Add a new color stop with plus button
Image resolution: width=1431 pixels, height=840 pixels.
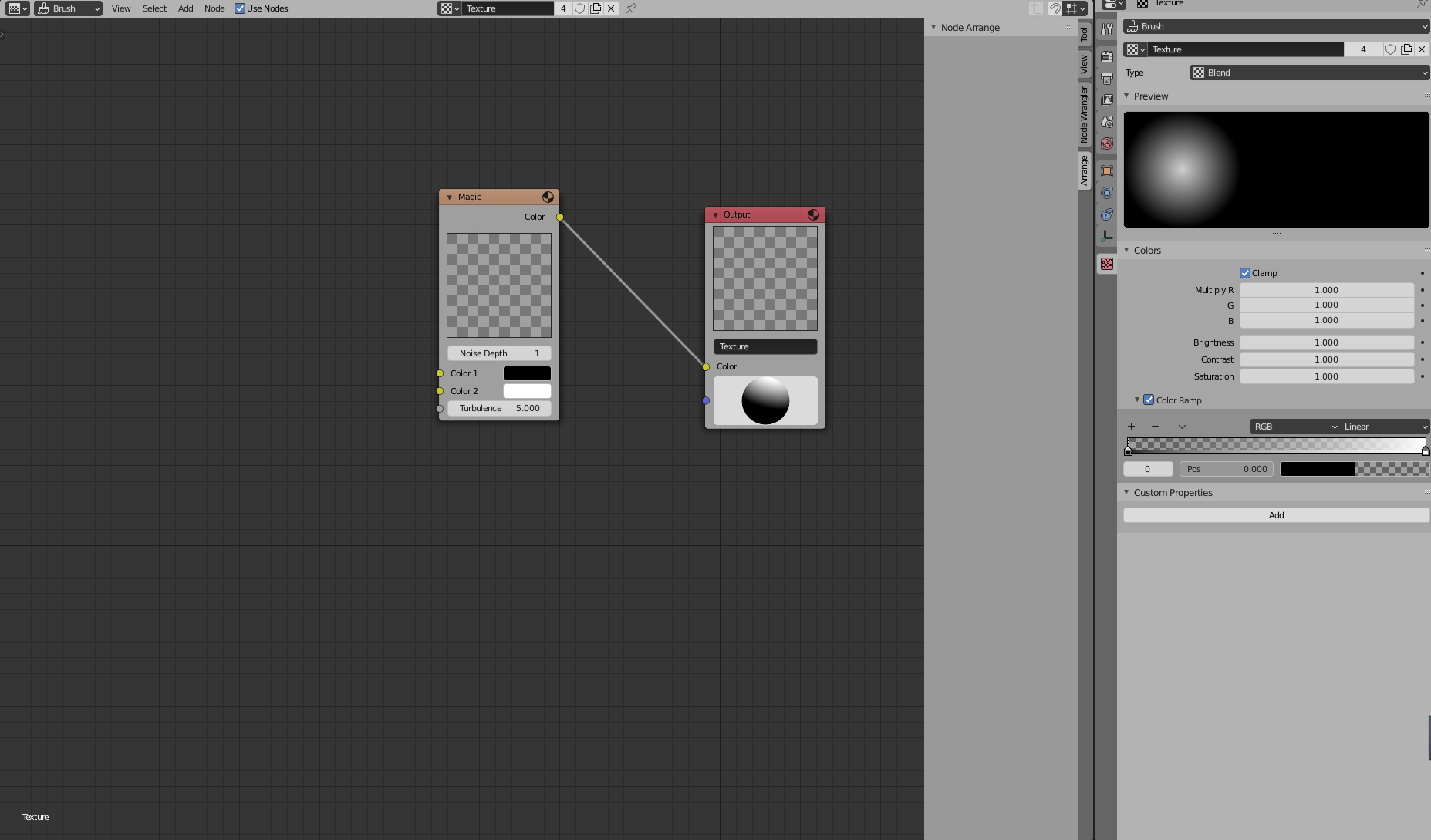[1132, 427]
